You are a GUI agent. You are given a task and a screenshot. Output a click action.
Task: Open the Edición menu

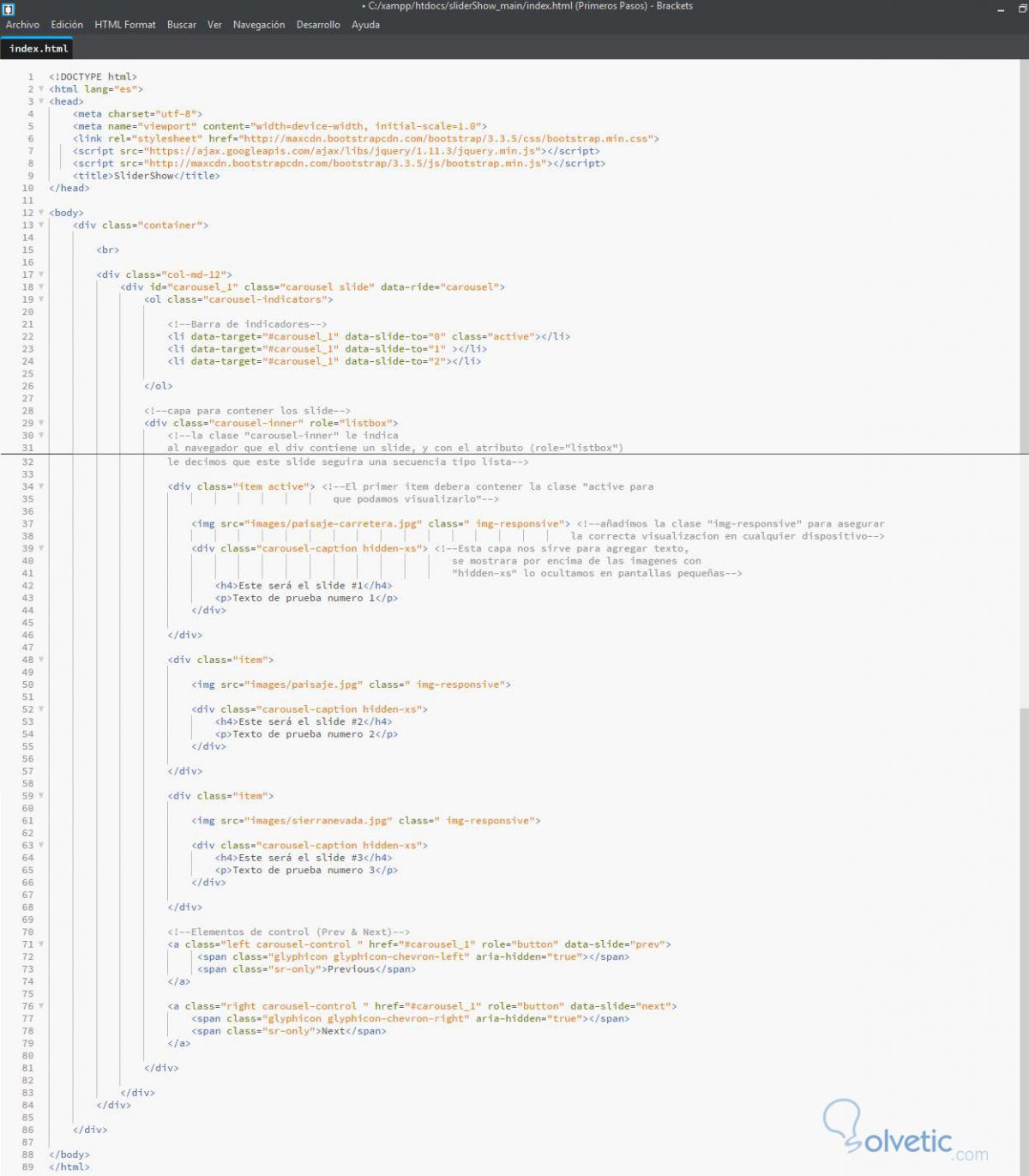(x=67, y=25)
